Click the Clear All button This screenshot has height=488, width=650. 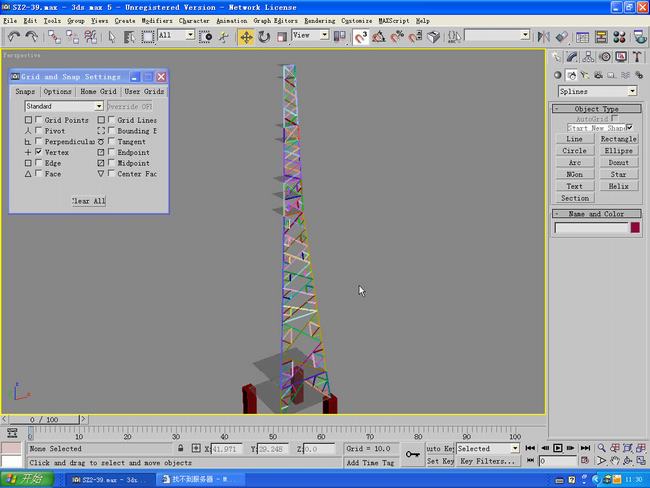point(88,201)
